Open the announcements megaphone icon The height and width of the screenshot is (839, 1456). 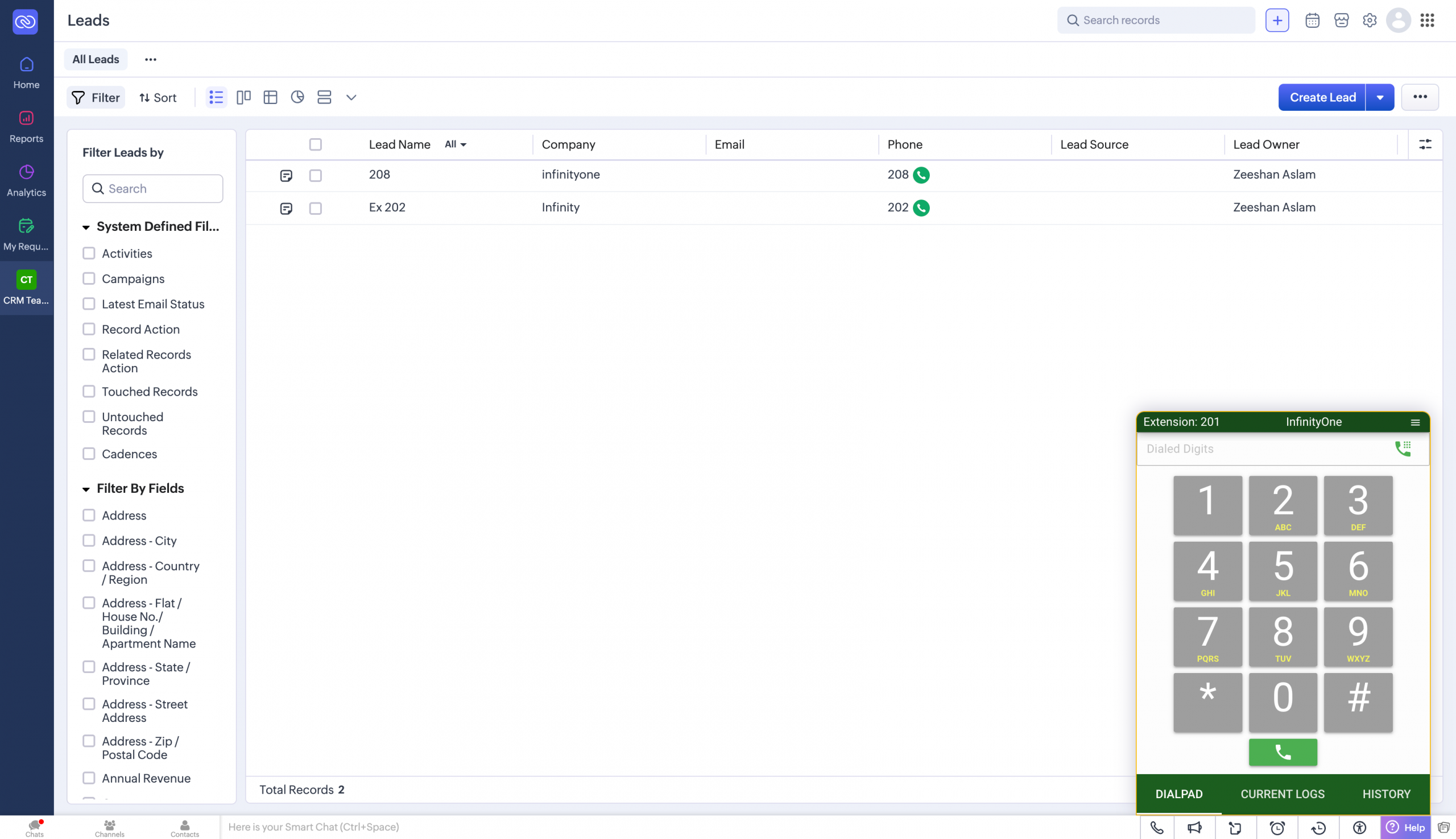pos(1195,828)
